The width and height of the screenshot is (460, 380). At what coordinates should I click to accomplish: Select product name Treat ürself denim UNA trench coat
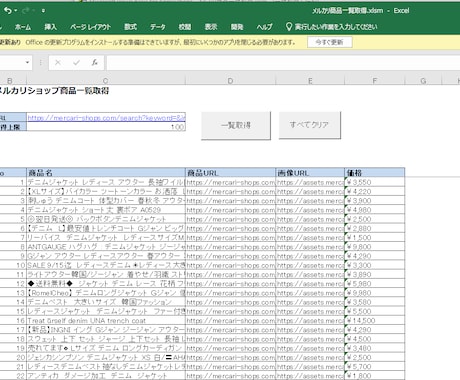(x=106, y=321)
